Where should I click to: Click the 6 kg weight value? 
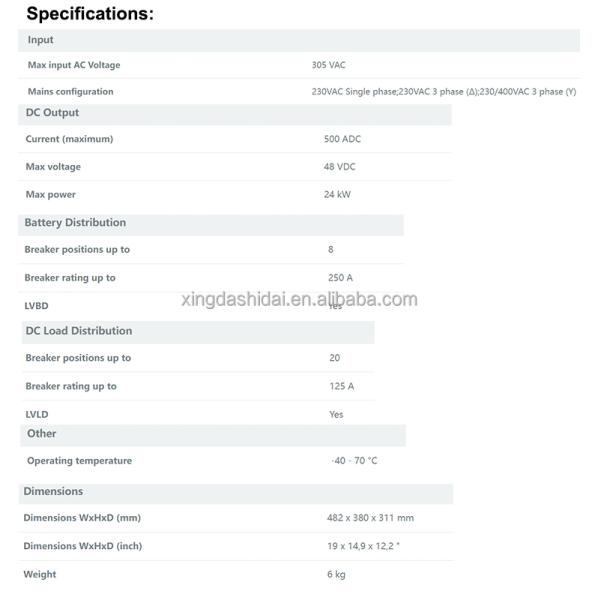336,574
